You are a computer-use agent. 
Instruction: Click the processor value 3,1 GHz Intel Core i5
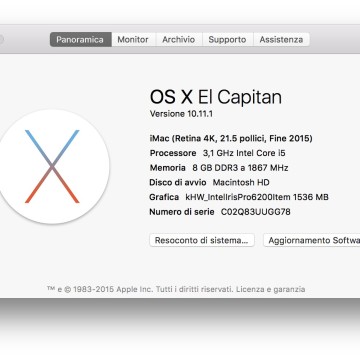point(244,153)
